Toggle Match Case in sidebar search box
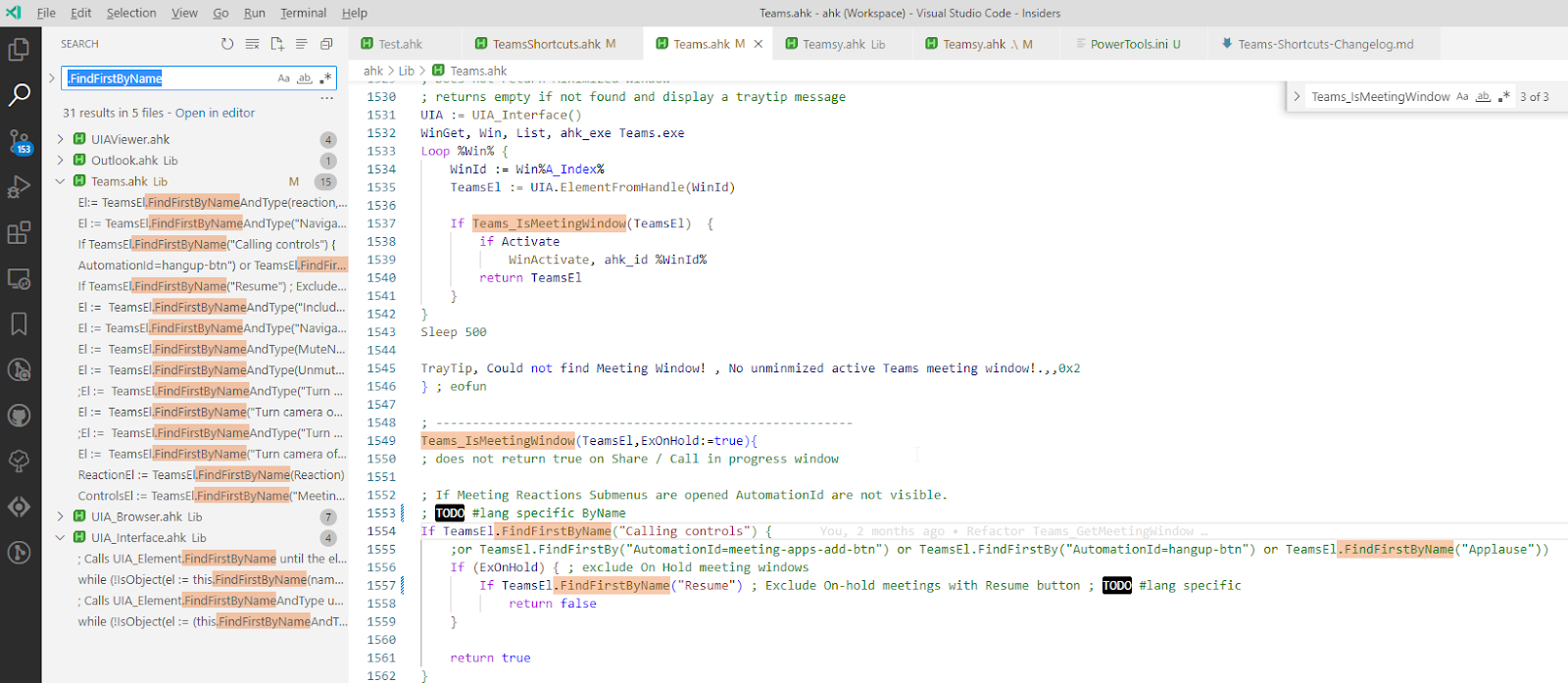 pyautogui.click(x=284, y=78)
